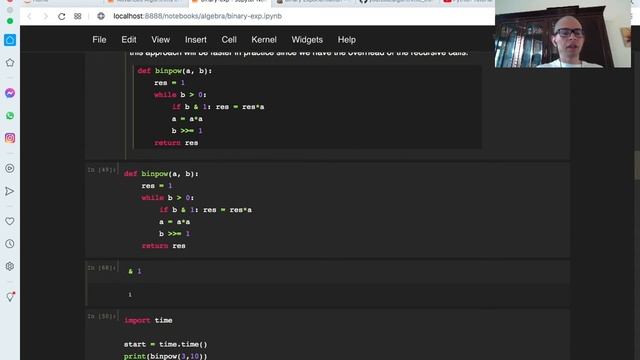This screenshot has width=640, height=360.
Task: Open the Speed Dial grid icon
Action: [x=78, y=16]
